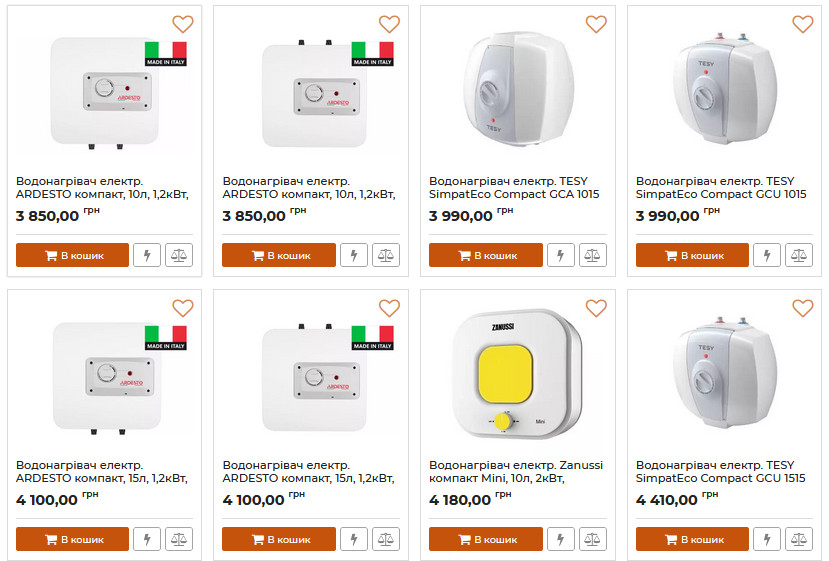
Task: Toggle wishlist heart for TESY GCU 1515
Action: [802, 308]
